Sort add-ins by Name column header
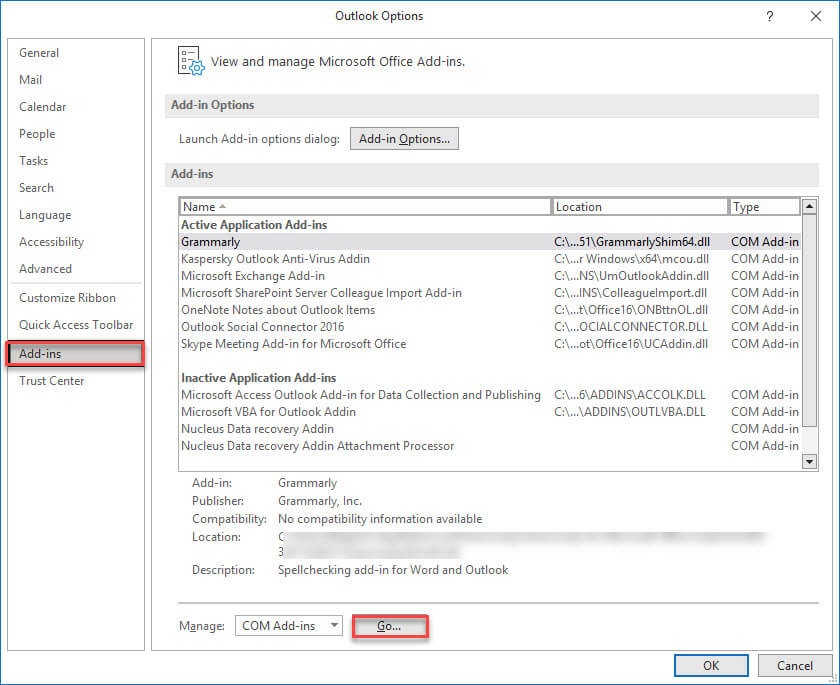This screenshot has width=840, height=685. pyautogui.click(x=364, y=207)
